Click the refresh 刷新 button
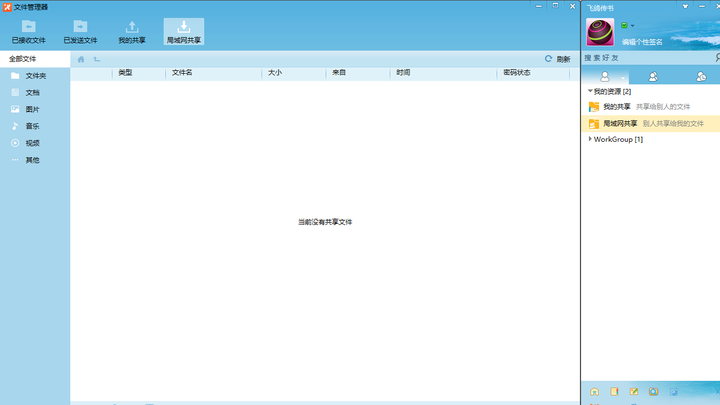Image resolution: width=720 pixels, height=405 pixels. coord(557,59)
